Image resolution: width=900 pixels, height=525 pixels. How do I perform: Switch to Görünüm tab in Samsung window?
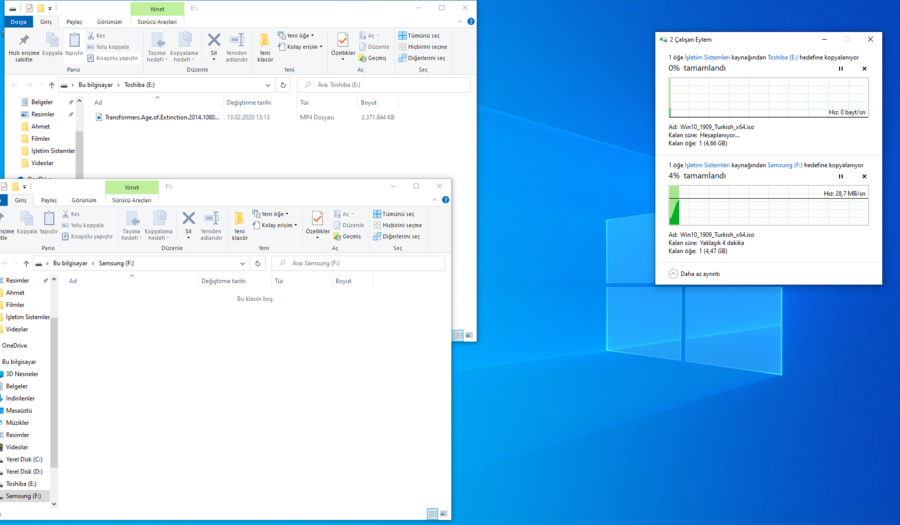tap(84, 200)
